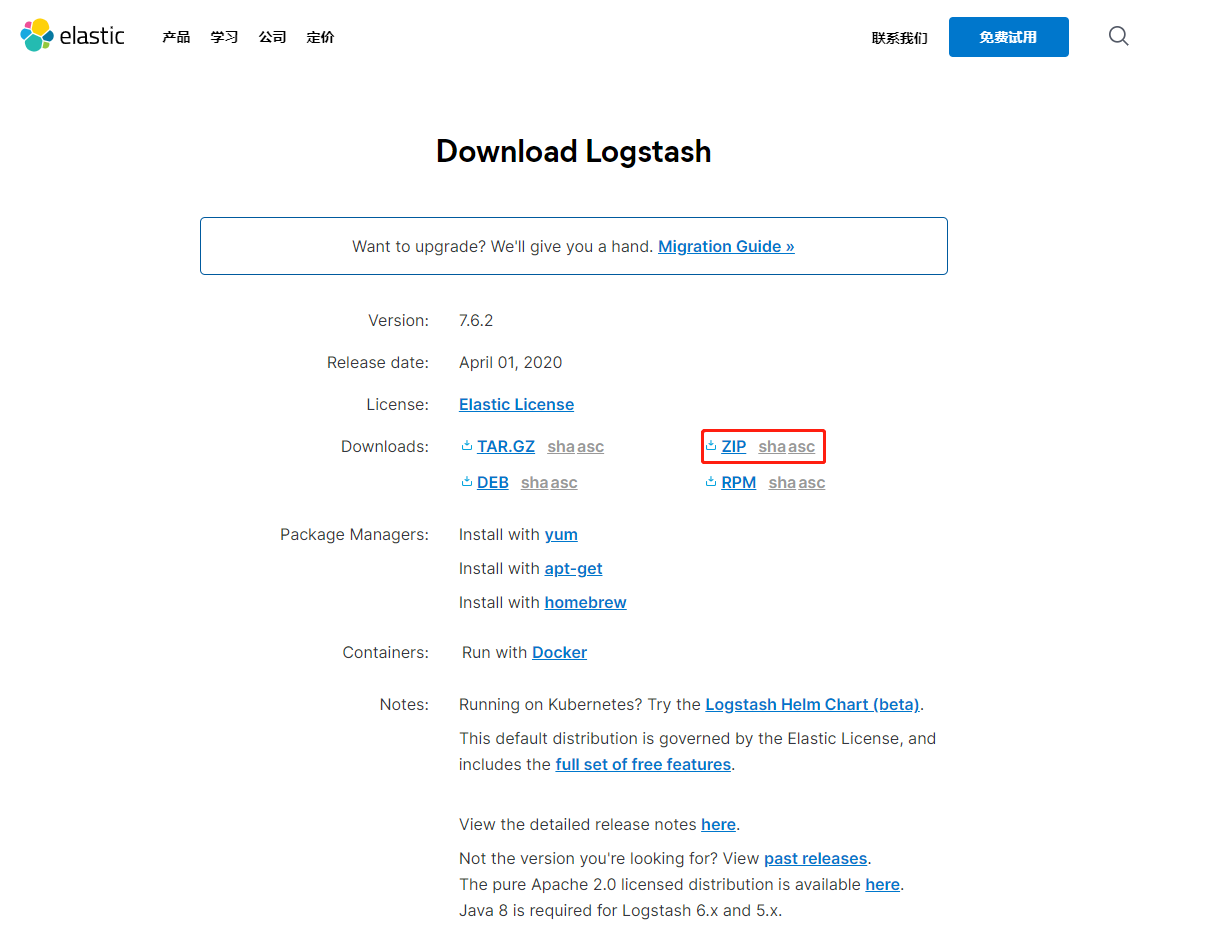The width and height of the screenshot is (1207, 928).
Task: Open the 定价 page from the navigation
Action: click(320, 37)
